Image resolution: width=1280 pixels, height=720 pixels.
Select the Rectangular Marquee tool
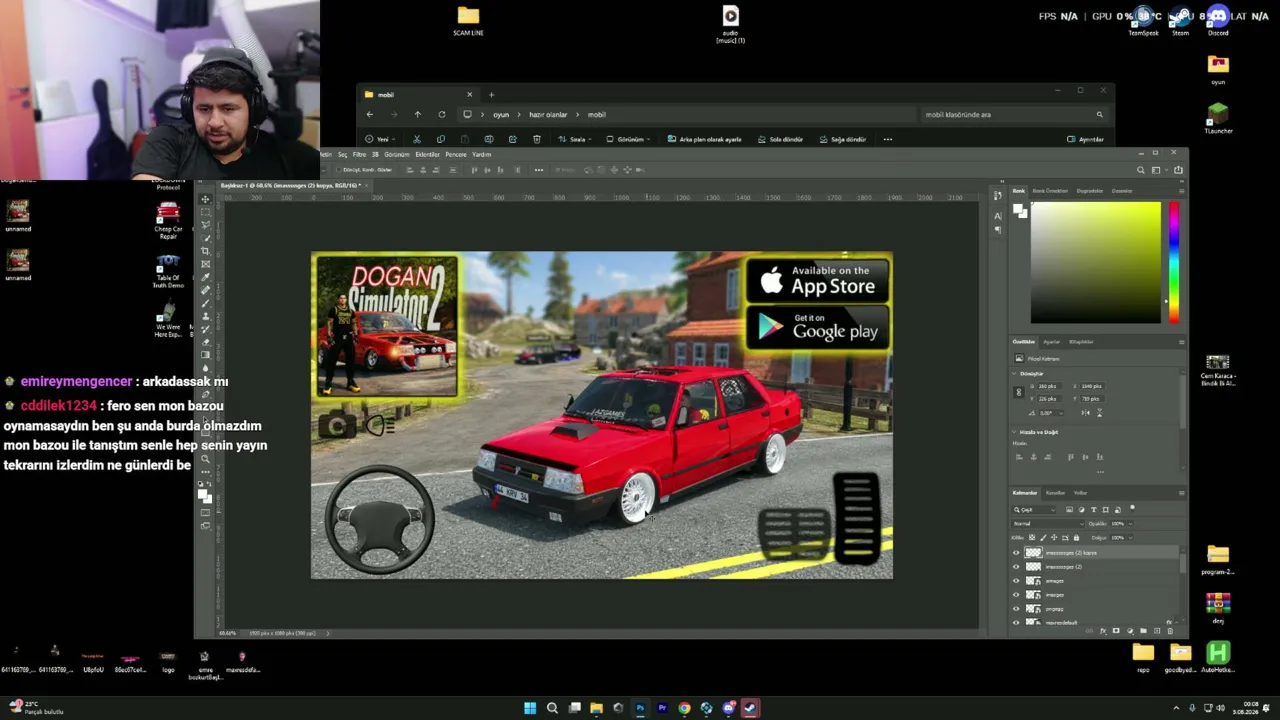coord(206,212)
